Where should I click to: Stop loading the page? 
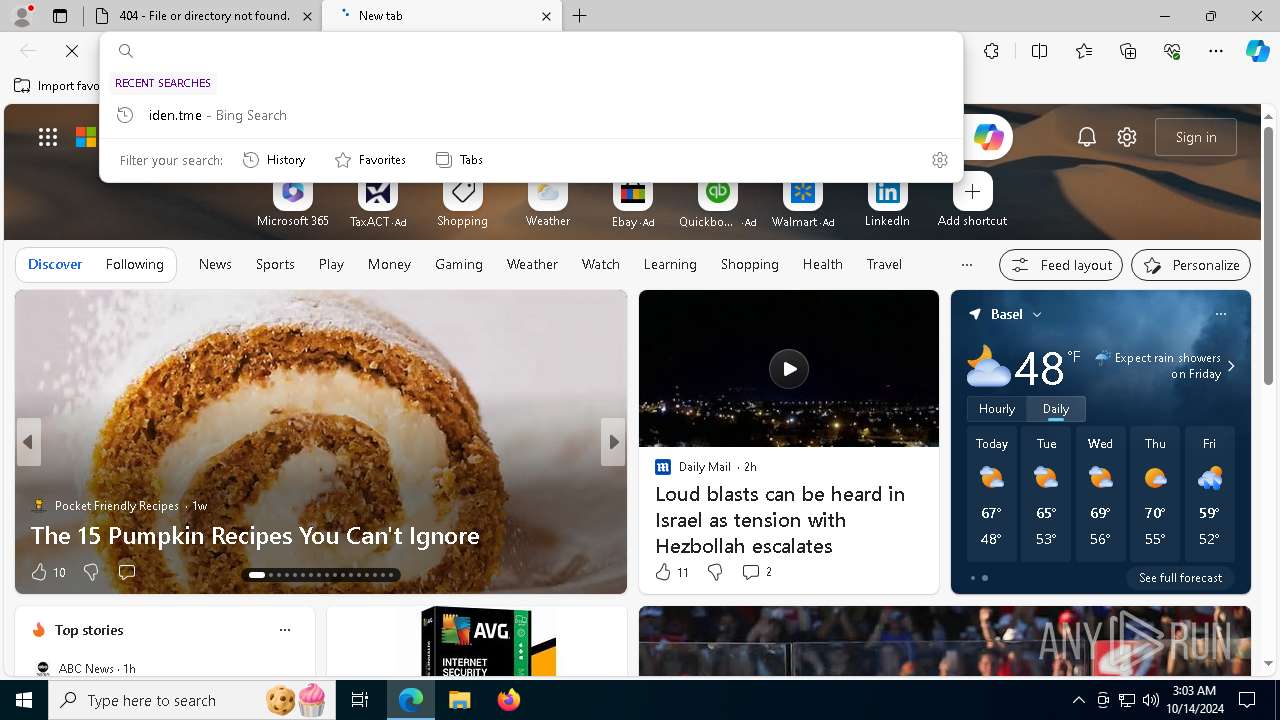coord(72,51)
